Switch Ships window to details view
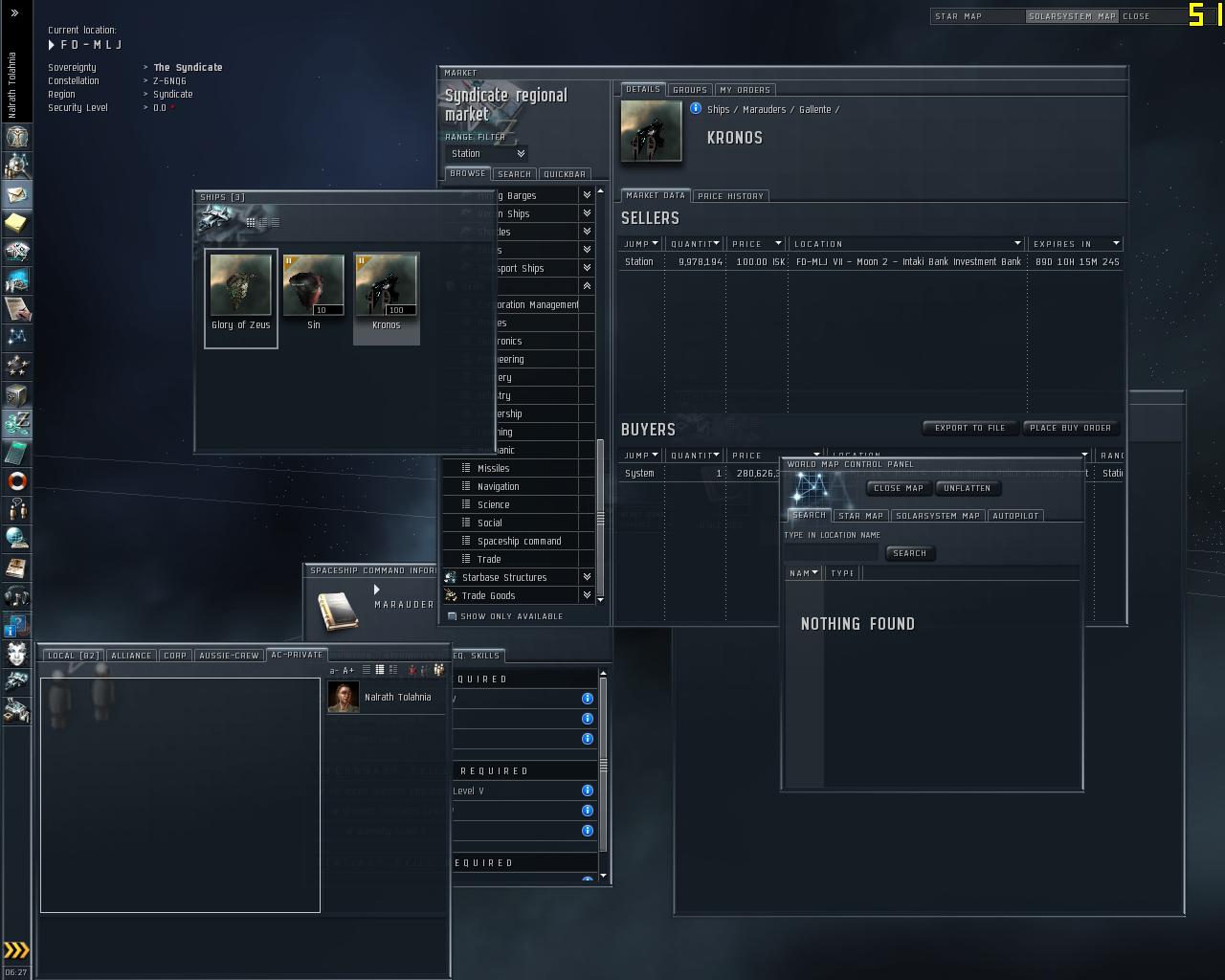Image resolution: width=1225 pixels, height=980 pixels. [x=263, y=222]
